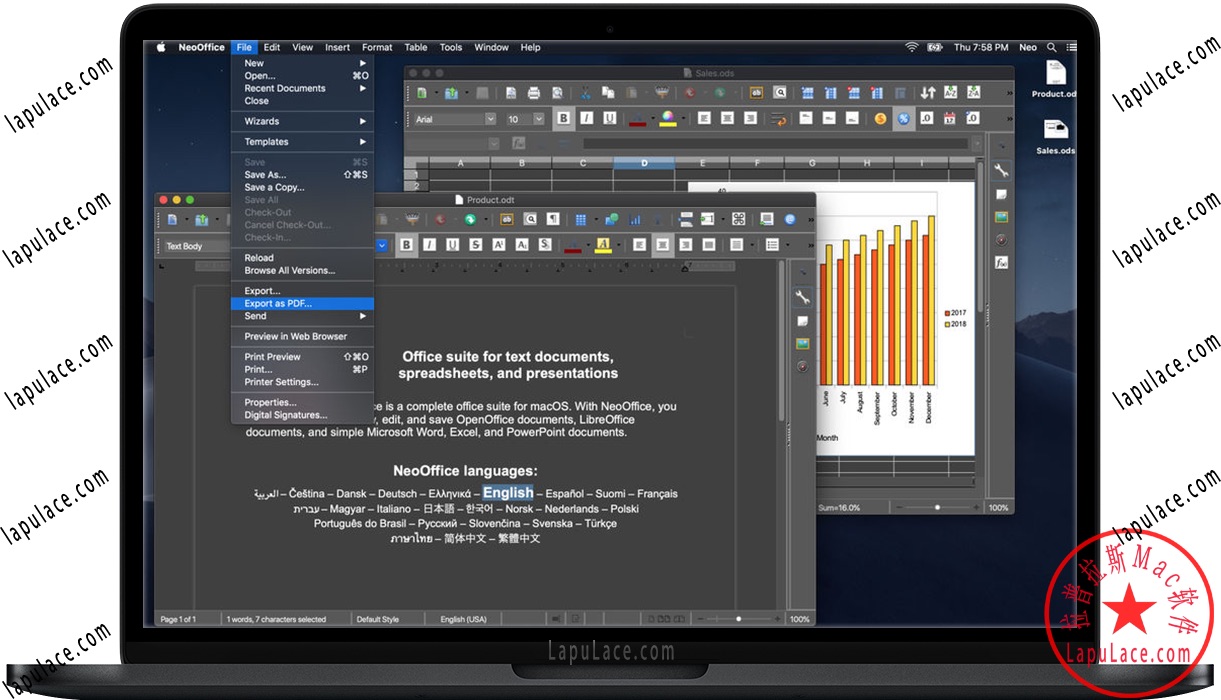Toggle formatting marks display in Writer

551,219
